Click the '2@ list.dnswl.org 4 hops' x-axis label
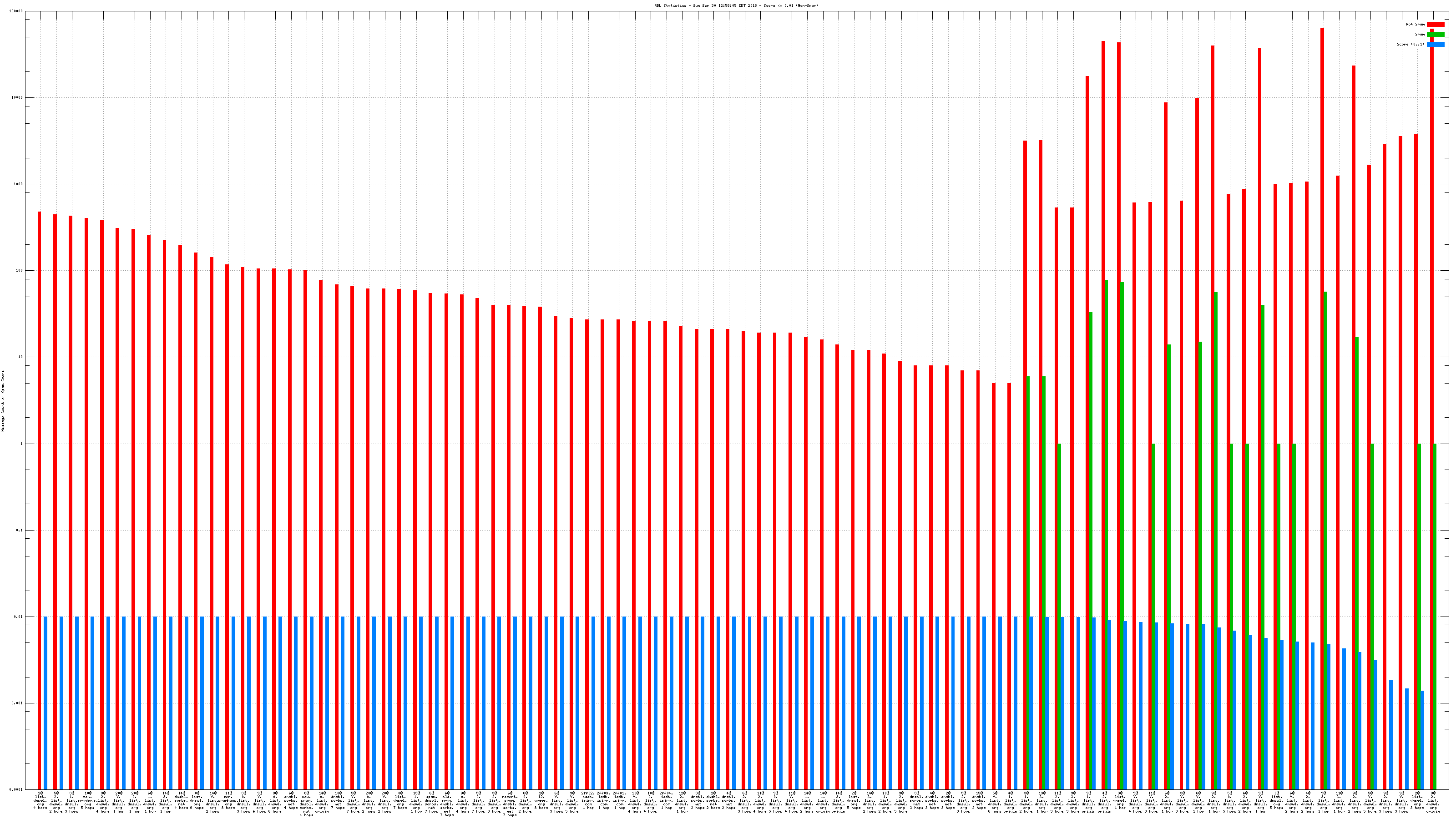Viewport: 1456px width, 819px height. [40, 800]
